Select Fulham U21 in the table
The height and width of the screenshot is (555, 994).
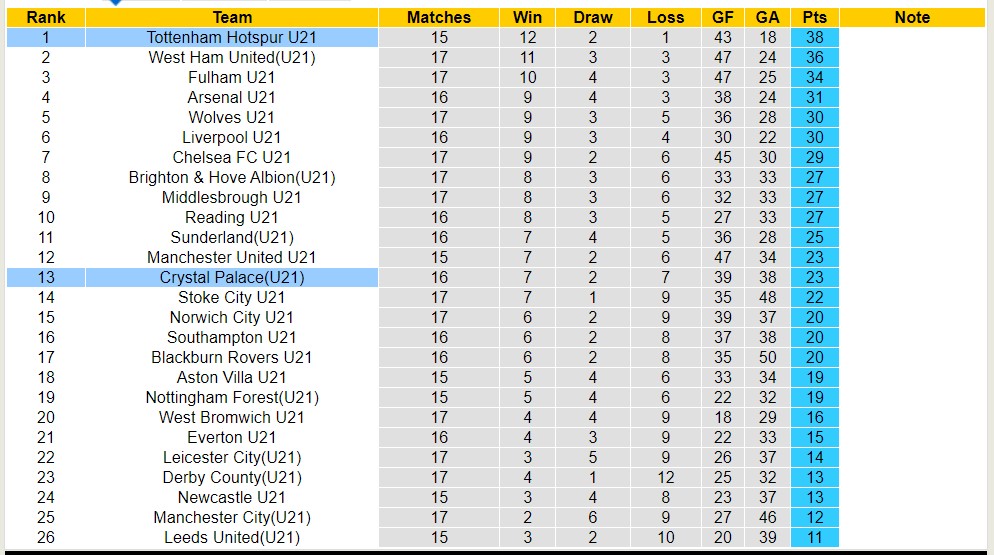(x=232, y=77)
